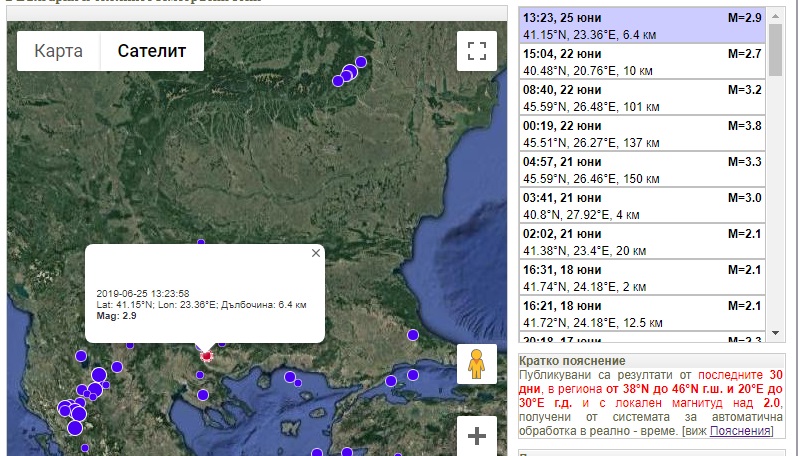The width and height of the screenshot is (798, 456).
Task: Select the 08:40, 22 юни M=3.2 entry
Action: point(642,98)
